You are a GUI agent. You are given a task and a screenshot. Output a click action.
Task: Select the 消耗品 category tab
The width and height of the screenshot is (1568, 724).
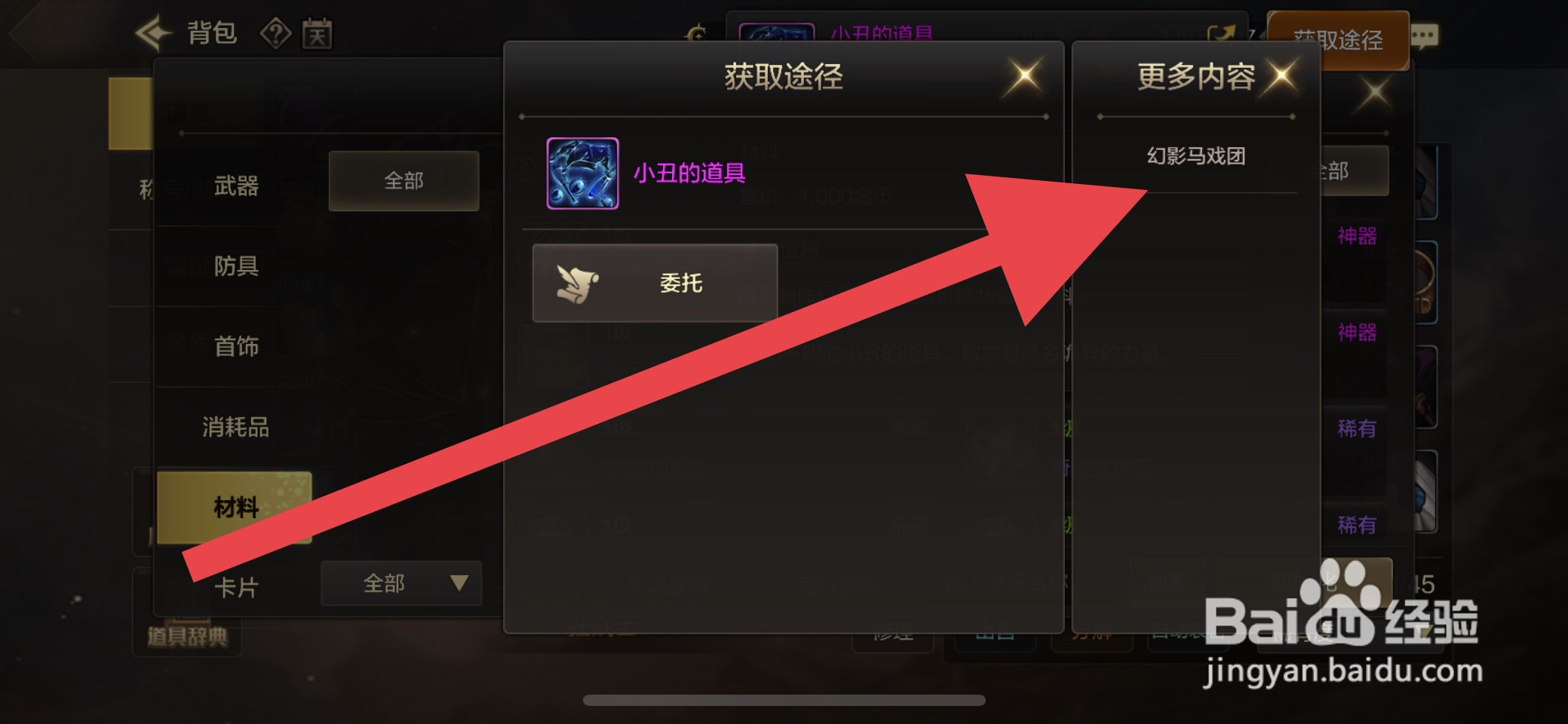[236, 427]
